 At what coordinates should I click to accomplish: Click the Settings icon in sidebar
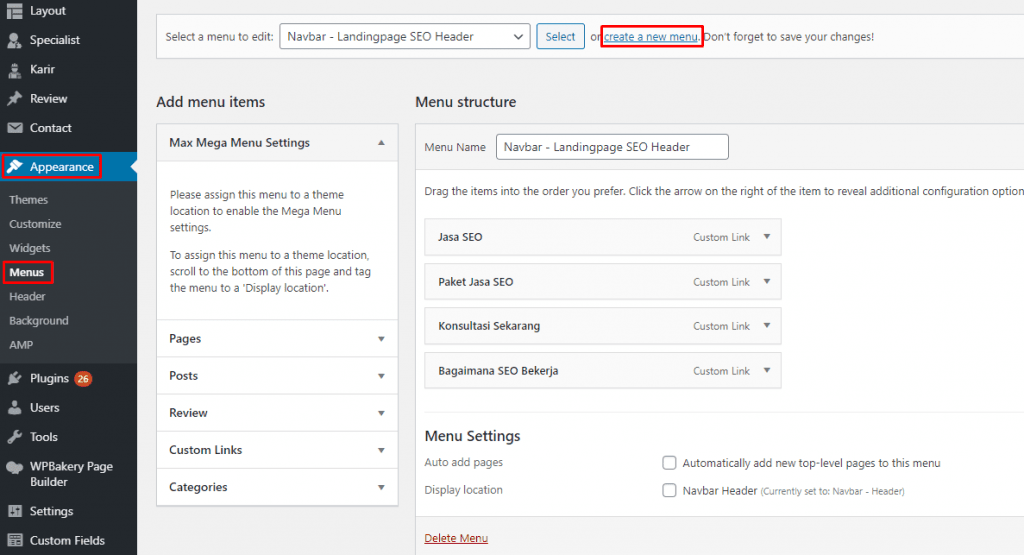point(15,511)
